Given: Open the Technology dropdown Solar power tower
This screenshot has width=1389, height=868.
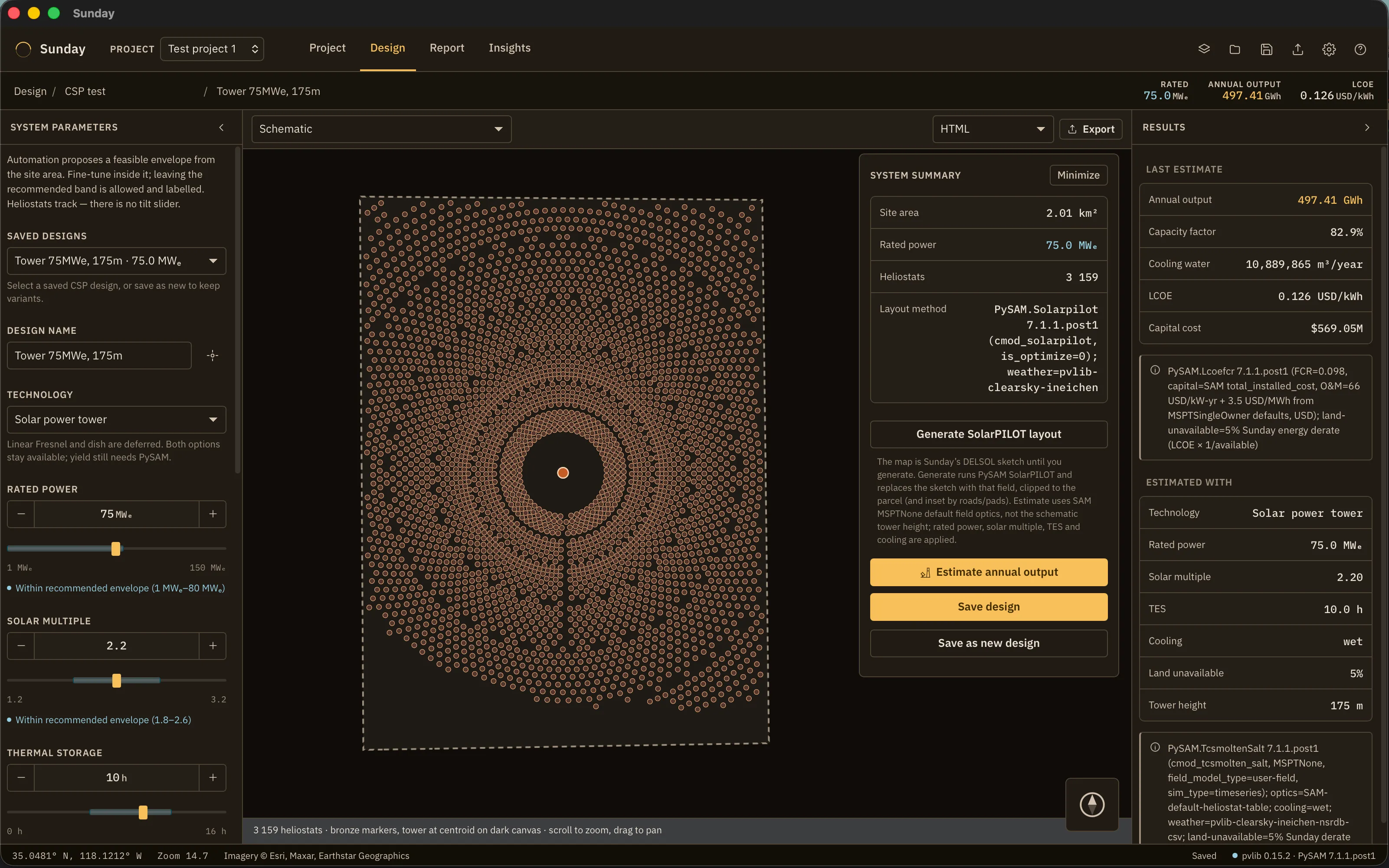Looking at the screenshot, I should (x=117, y=420).
